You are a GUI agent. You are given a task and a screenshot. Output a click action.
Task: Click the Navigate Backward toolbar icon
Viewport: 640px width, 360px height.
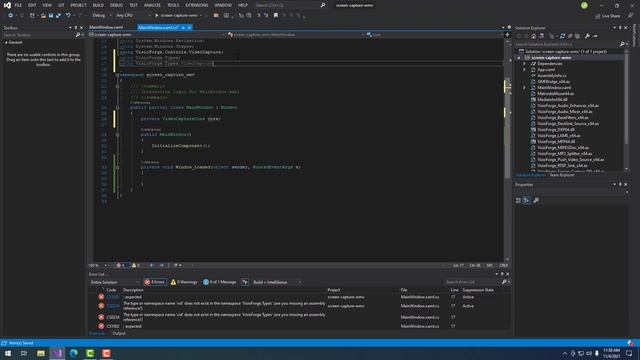tap(10, 16)
